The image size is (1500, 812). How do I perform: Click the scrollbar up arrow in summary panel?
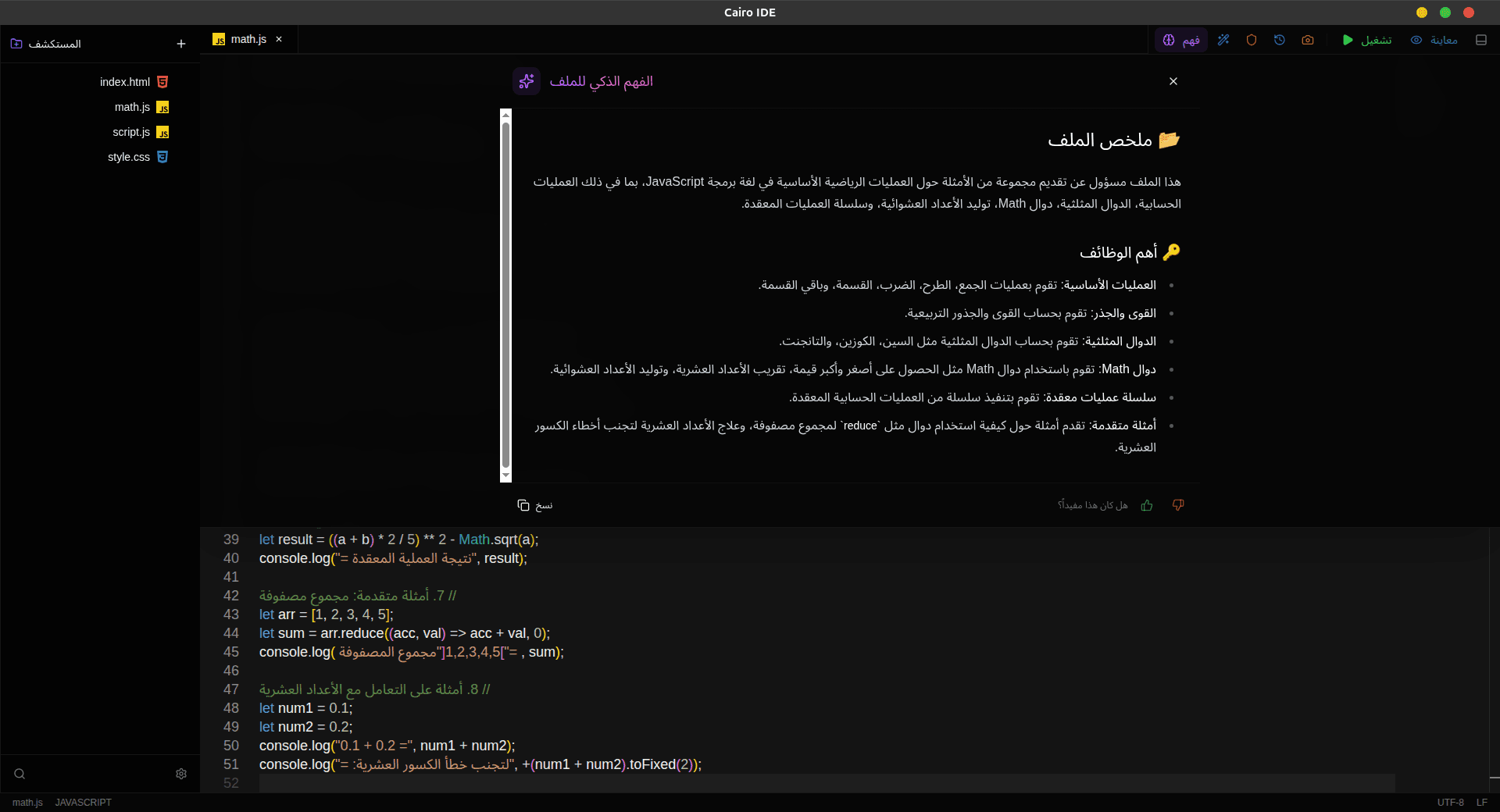click(506, 115)
